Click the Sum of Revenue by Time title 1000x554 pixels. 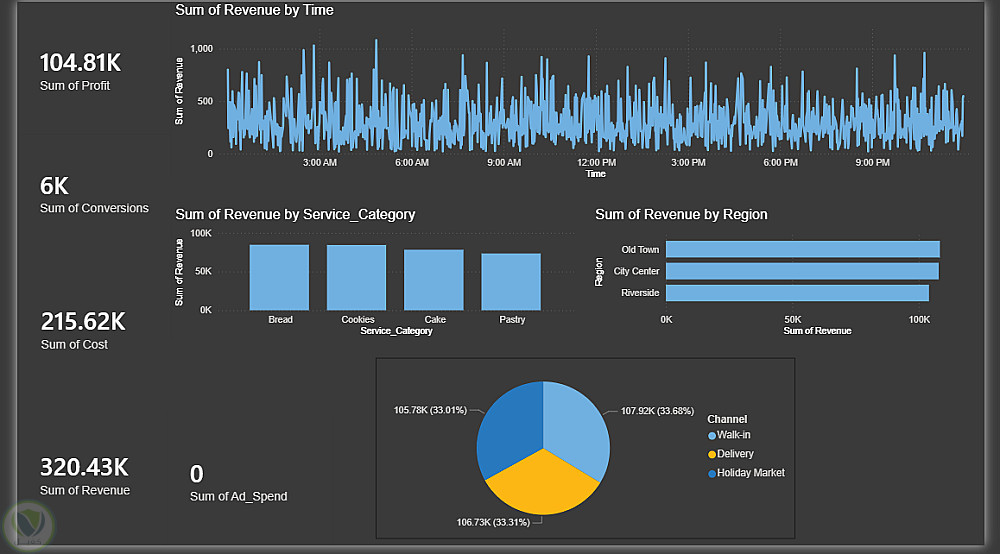(254, 10)
